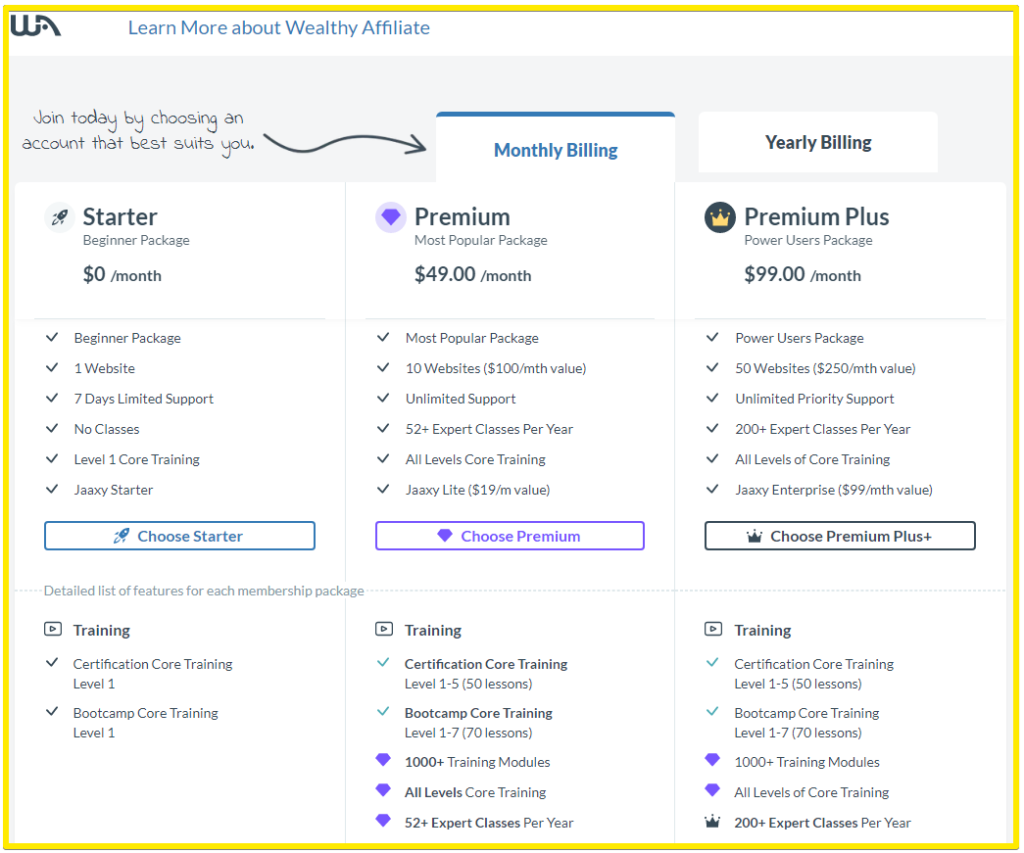Click the checkmark beside 1 Website
The image size is (1024, 853).
coord(52,368)
